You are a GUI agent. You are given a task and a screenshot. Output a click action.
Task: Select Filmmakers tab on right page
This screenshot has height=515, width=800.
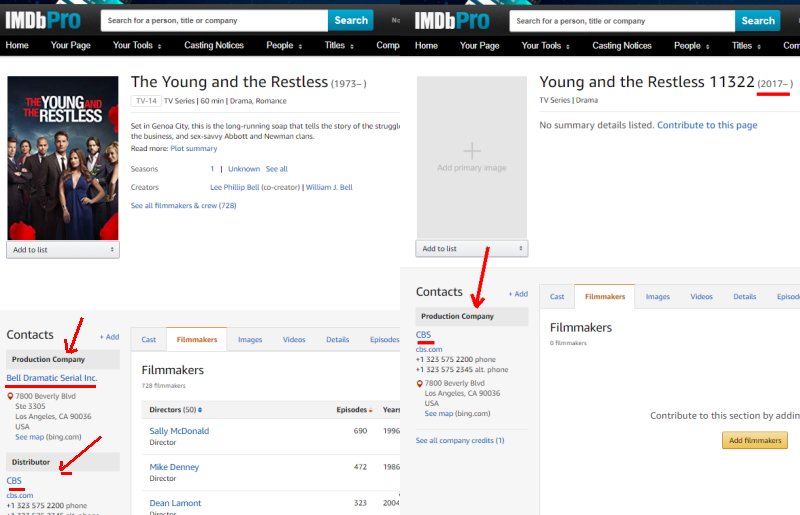[x=605, y=297]
